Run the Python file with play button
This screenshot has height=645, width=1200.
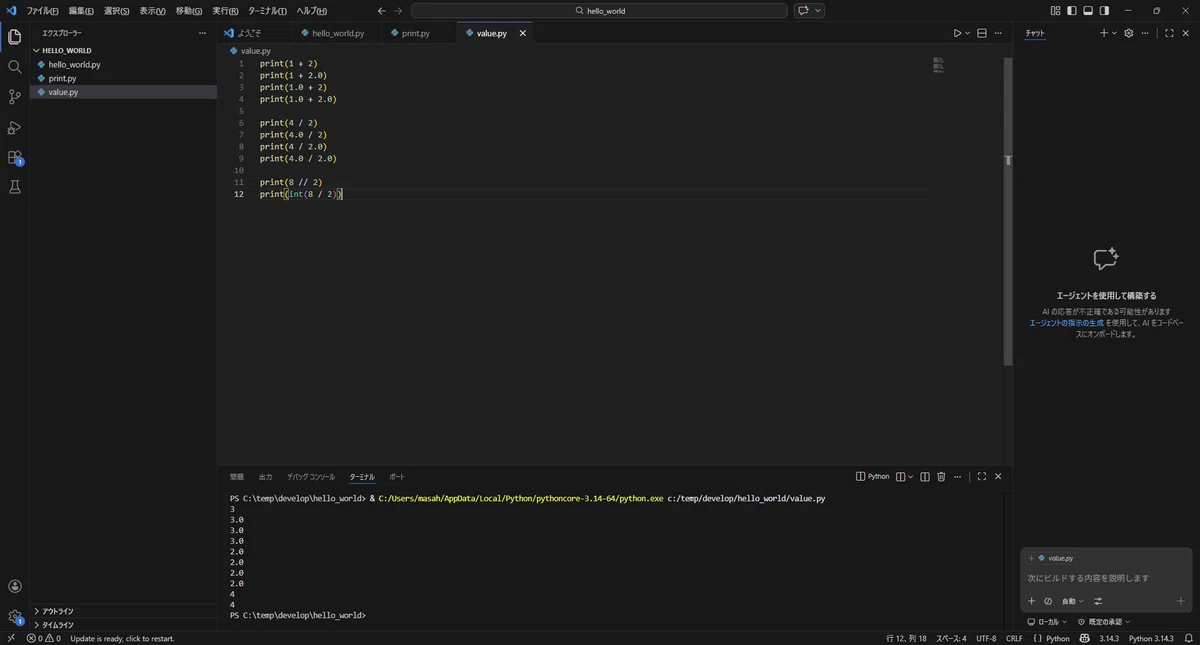957,33
